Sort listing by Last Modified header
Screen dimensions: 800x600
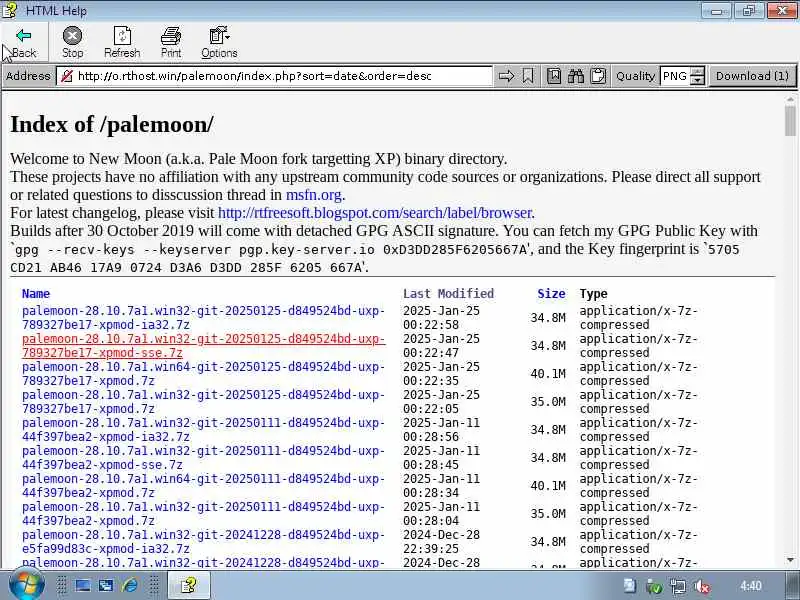(448, 293)
